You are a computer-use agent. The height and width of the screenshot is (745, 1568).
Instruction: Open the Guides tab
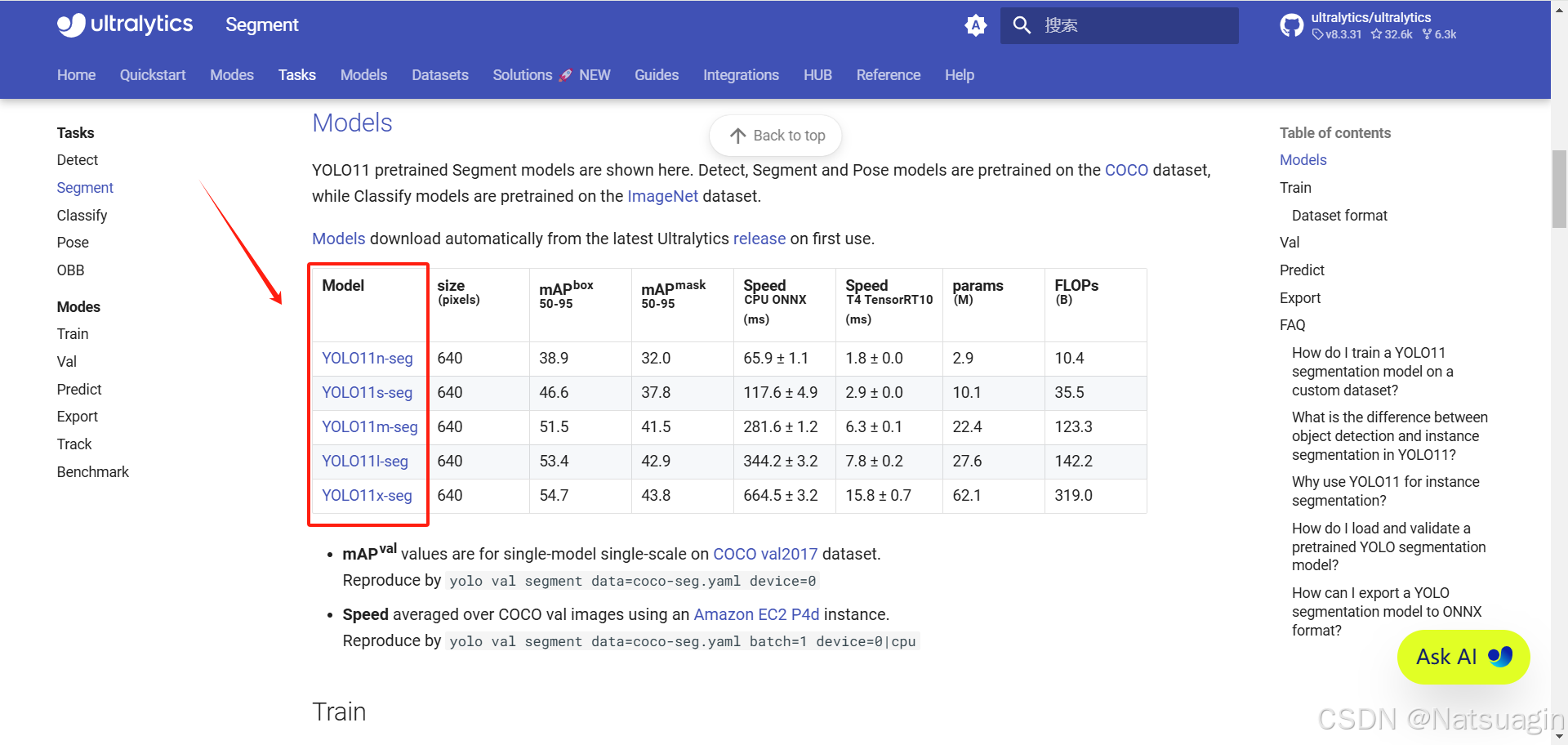click(x=657, y=75)
